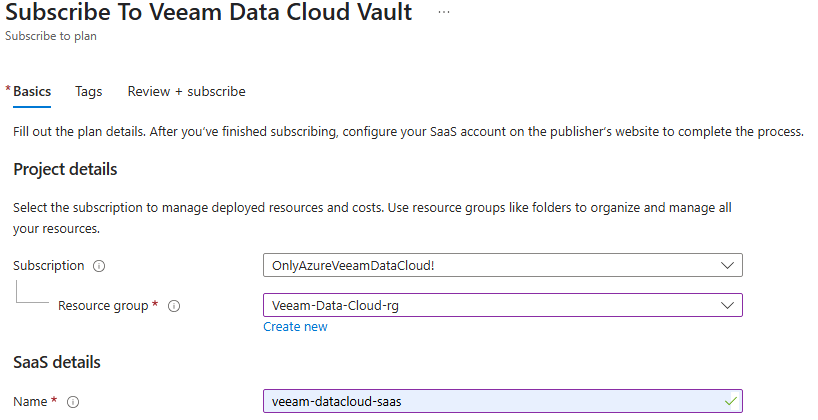This screenshot has width=818, height=420.
Task: Click the Project details heading
Action: (65, 170)
